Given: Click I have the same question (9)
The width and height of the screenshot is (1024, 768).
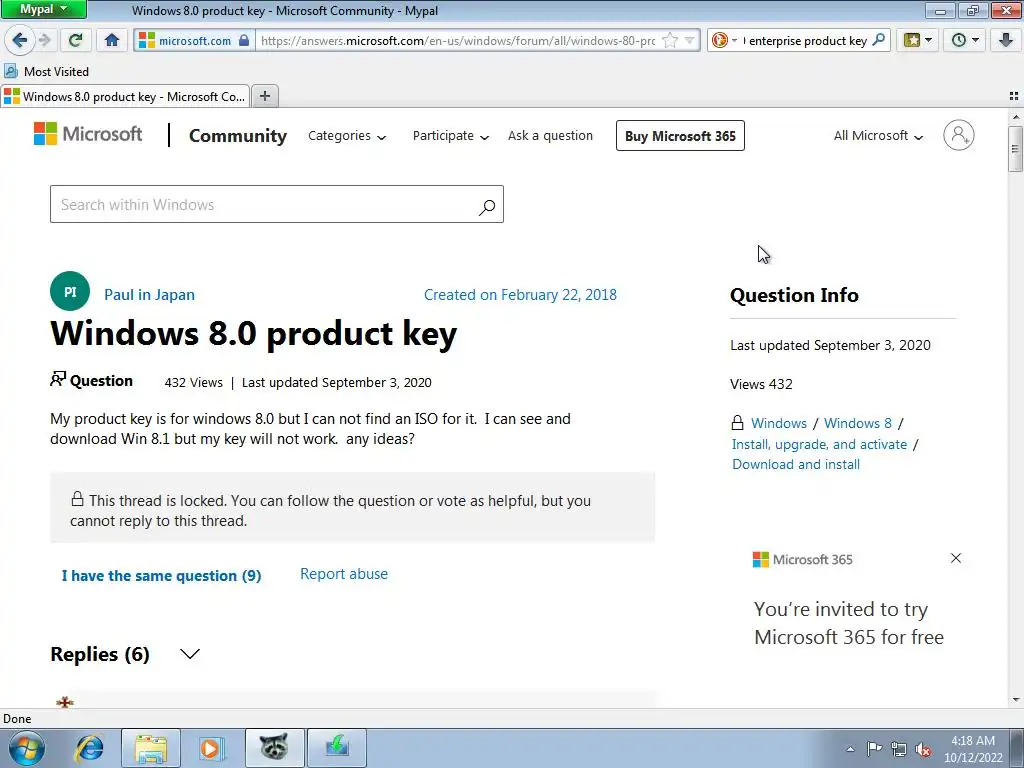Looking at the screenshot, I should tap(161, 575).
